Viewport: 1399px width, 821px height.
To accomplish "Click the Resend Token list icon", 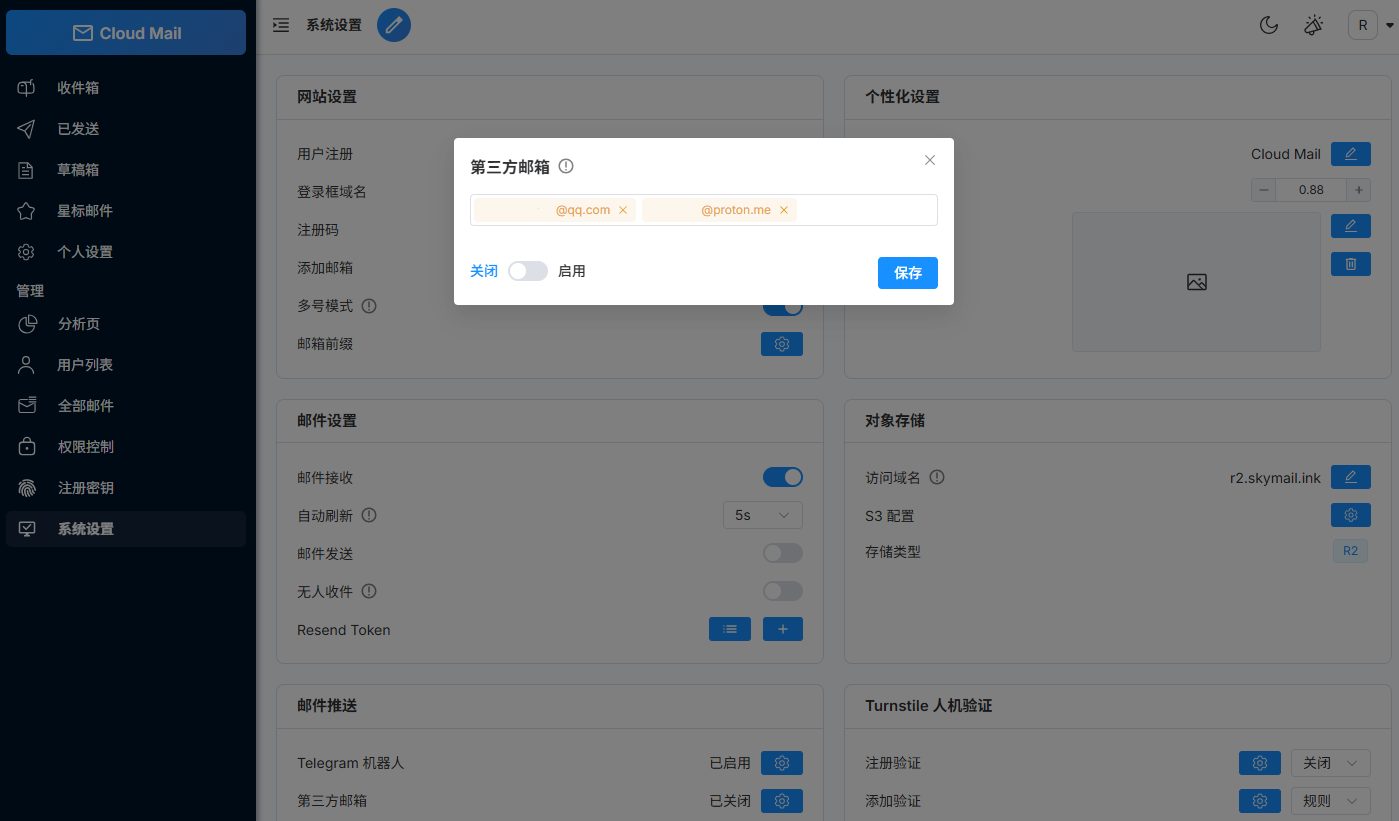I will click(729, 629).
